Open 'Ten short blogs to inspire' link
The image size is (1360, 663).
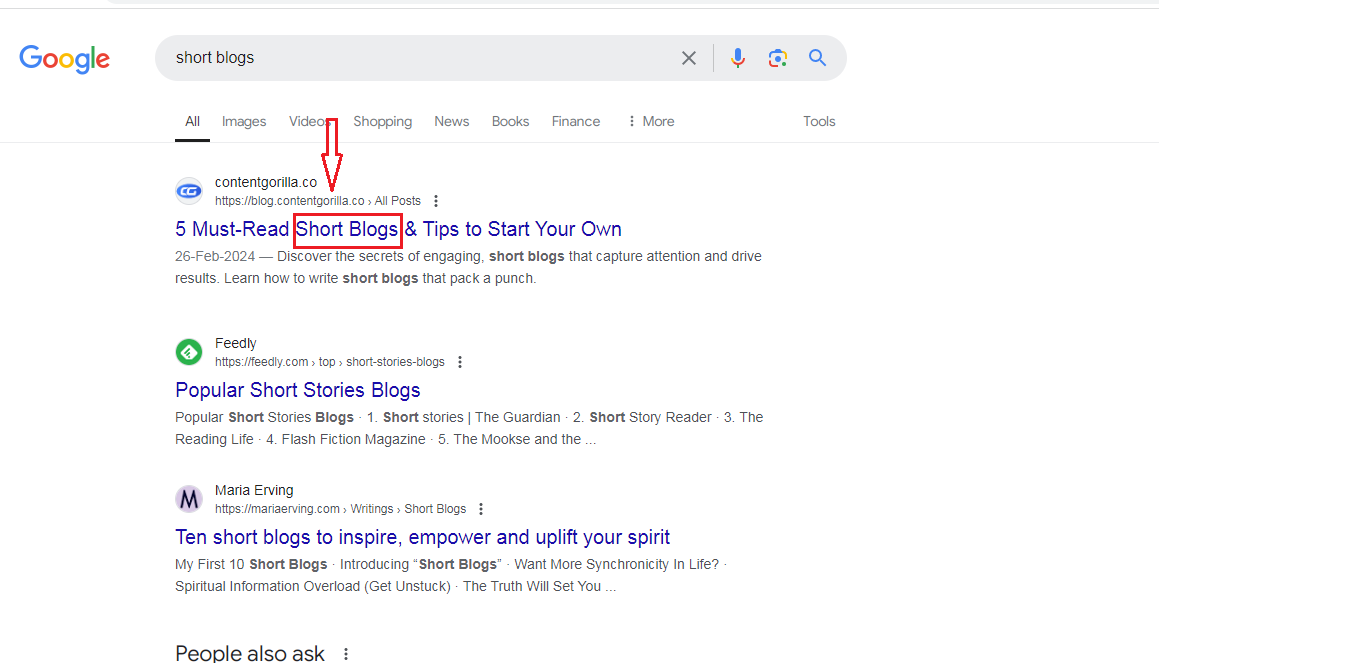coord(422,537)
